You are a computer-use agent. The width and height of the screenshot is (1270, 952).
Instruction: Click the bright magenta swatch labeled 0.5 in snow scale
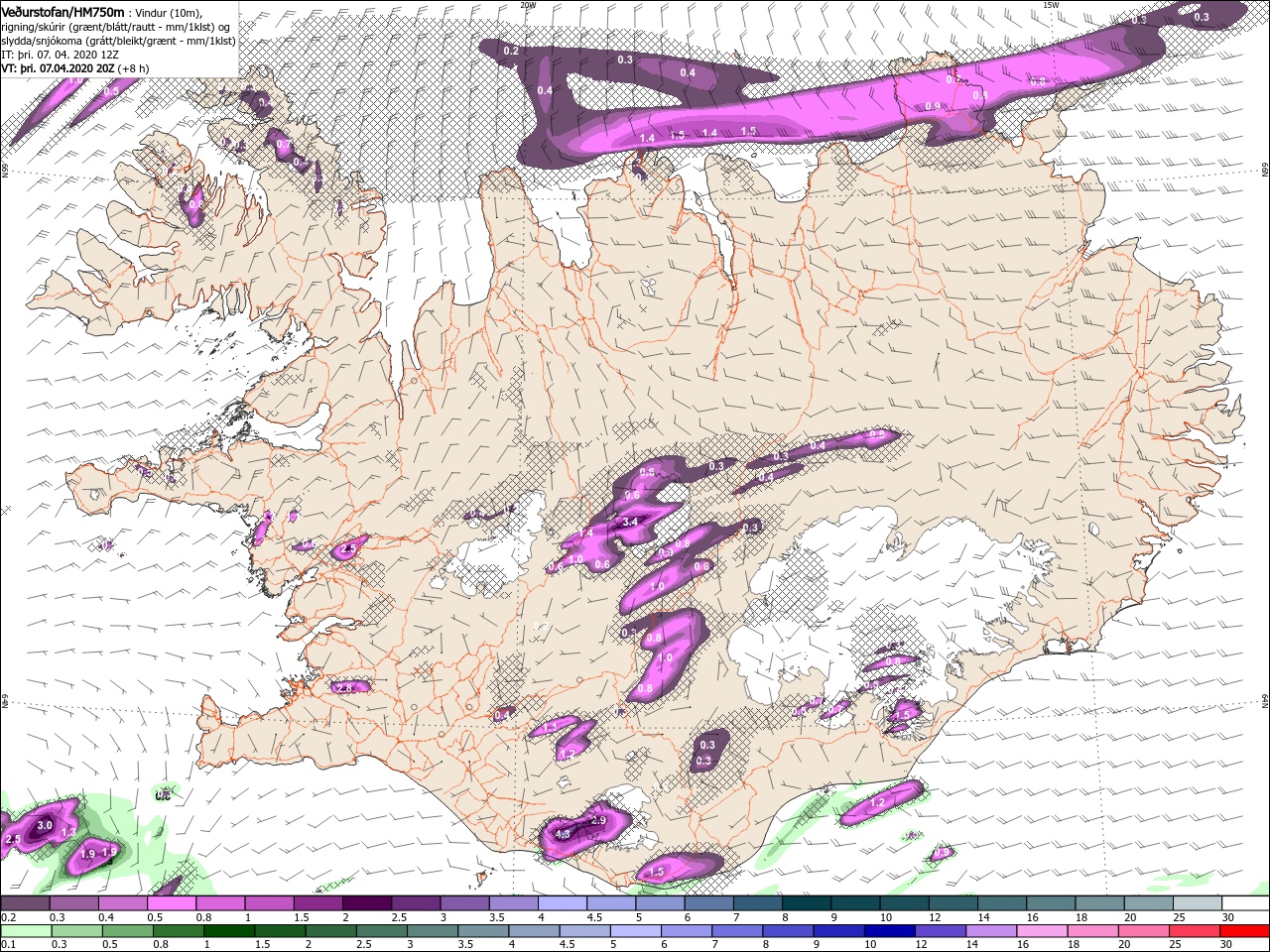171,904
